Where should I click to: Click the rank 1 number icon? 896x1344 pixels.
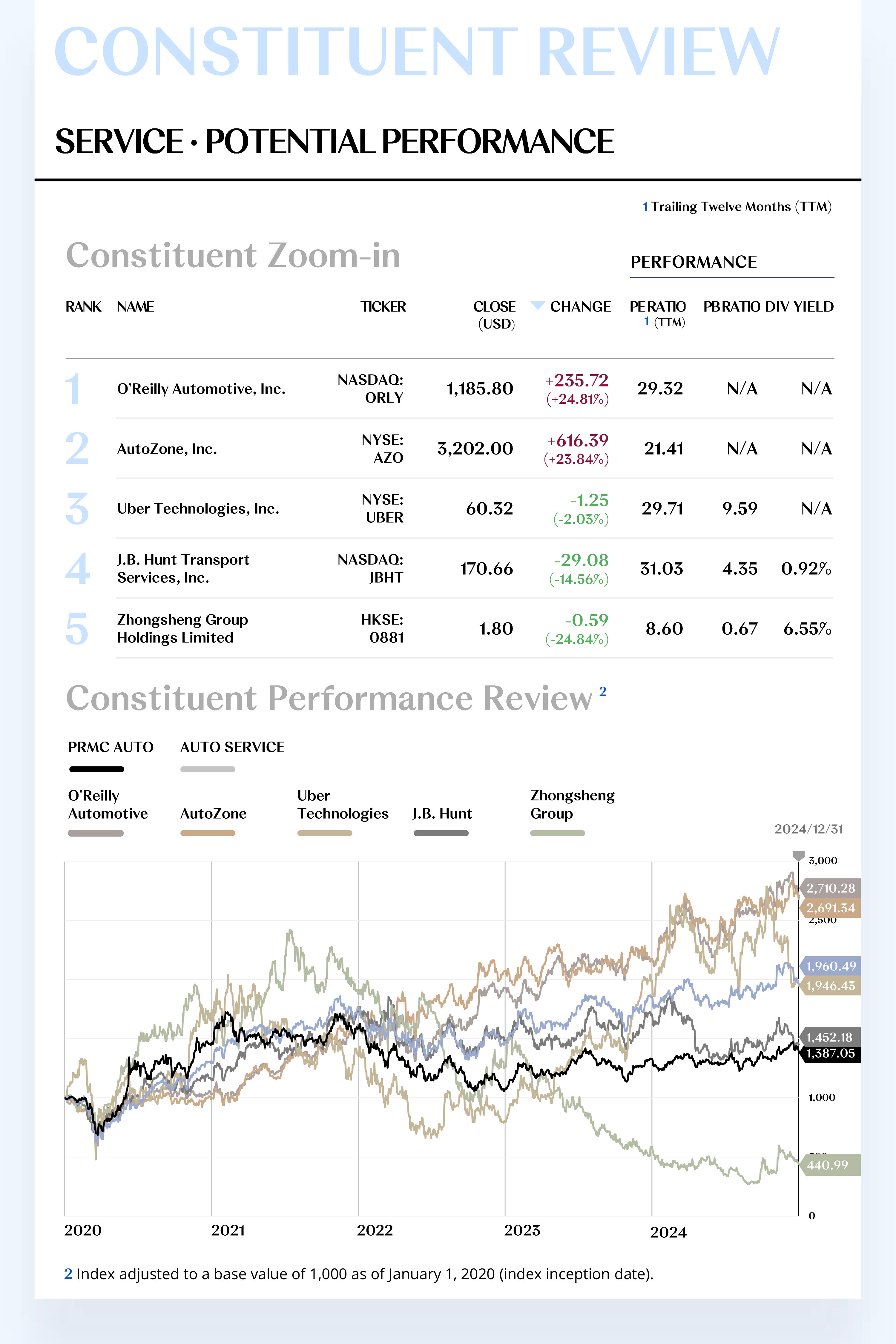click(73, 389)
